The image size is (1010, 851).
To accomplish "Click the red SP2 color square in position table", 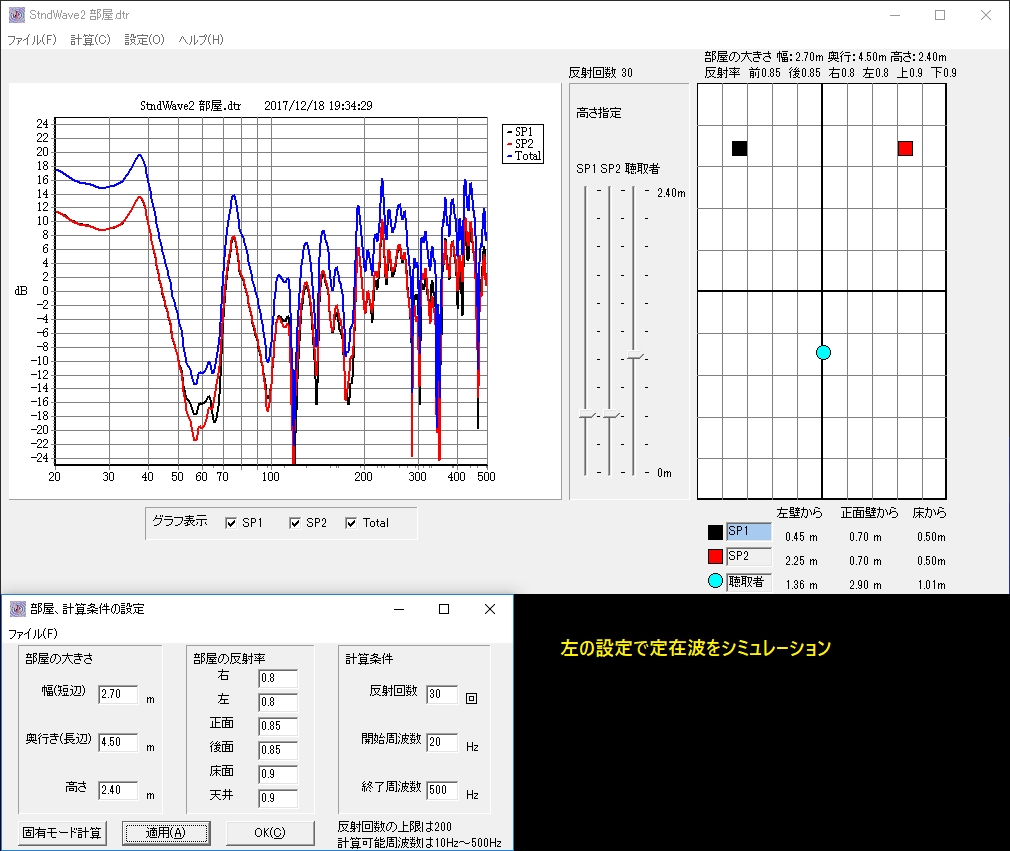I will tap(715, 556).
